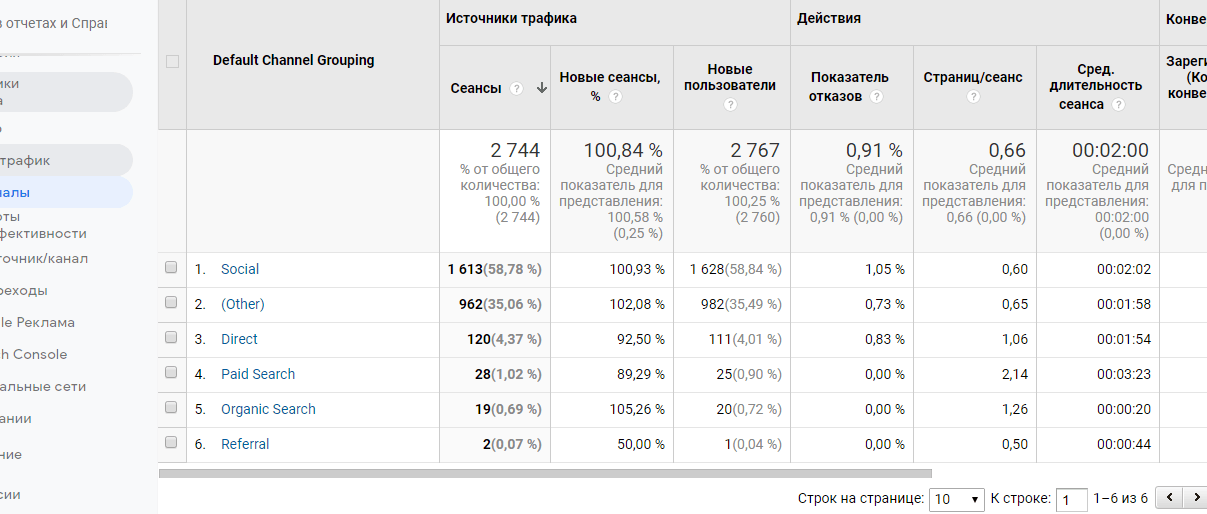Toggle the select-all checkbox in table header
1207x514 pixels.
coord(172,61)
